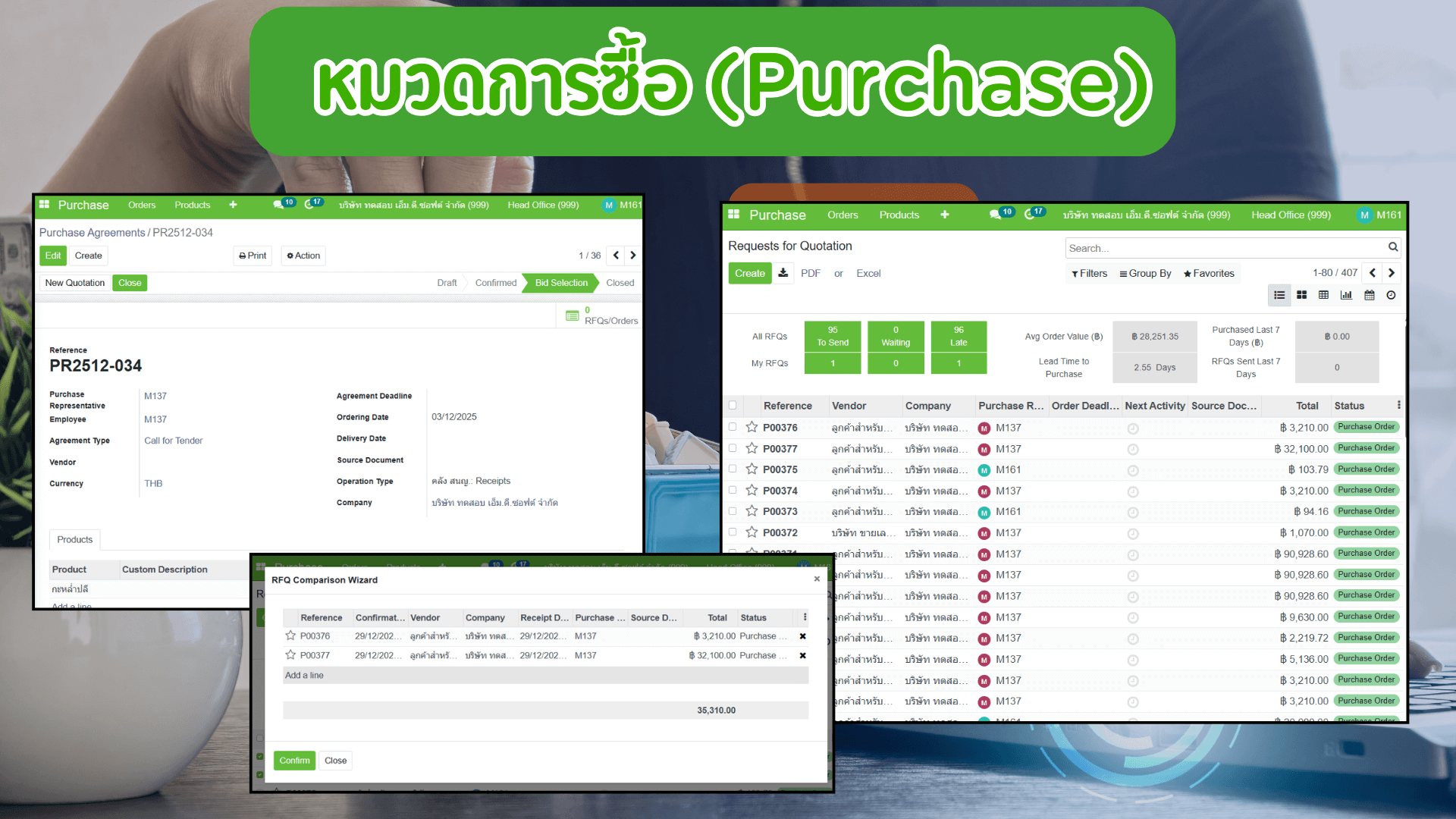Image resolution: width=1456 pixels, height=819 pixels.
Task: Open the pivot table view
Action: [x=1324, y=295]
